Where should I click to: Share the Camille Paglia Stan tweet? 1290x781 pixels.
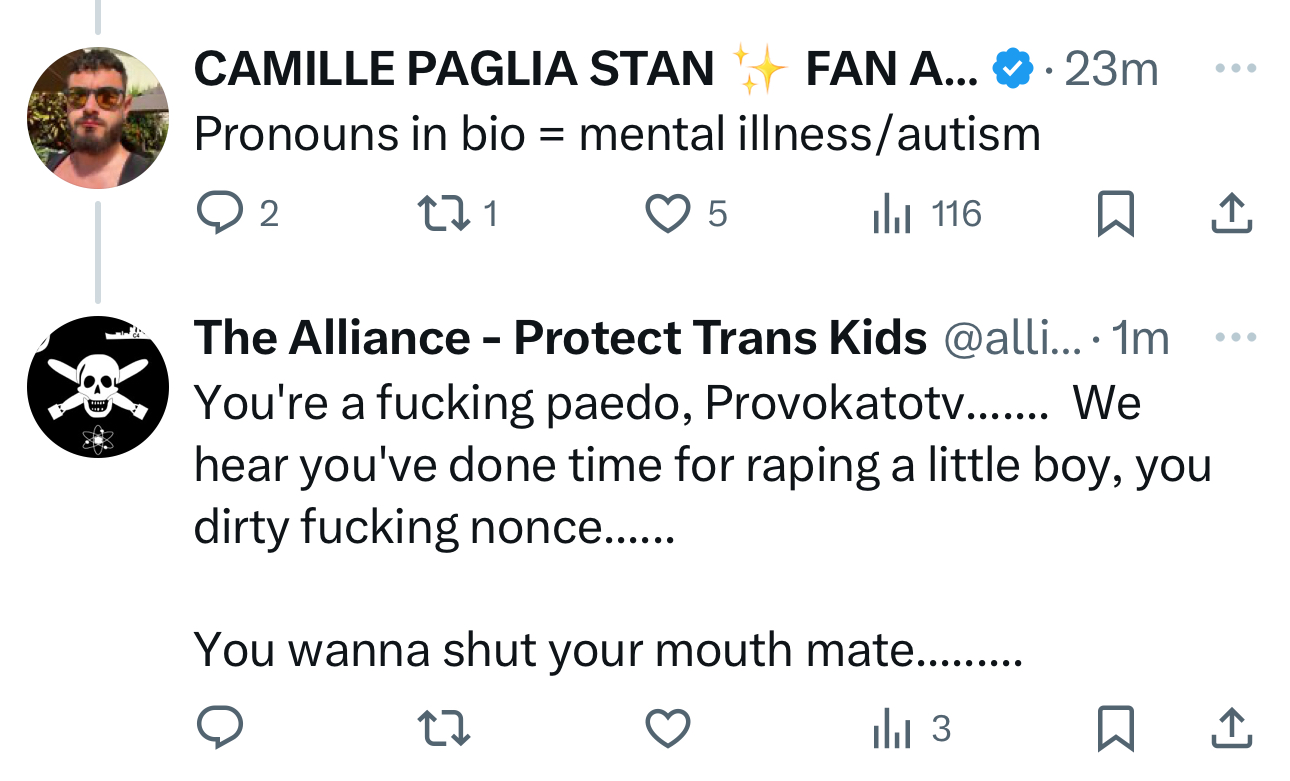1232,214
